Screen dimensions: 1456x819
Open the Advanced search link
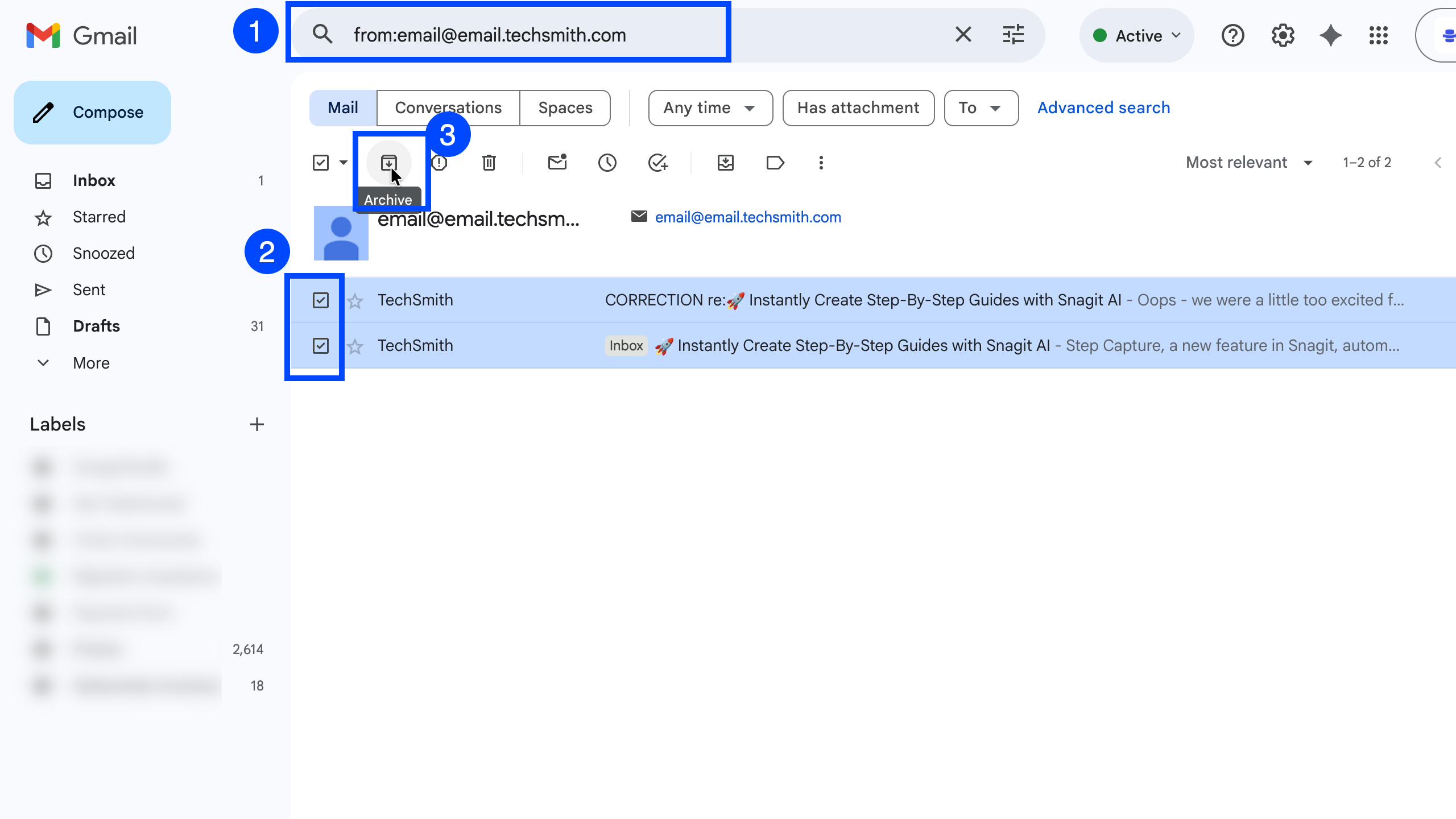[1103, 108]
